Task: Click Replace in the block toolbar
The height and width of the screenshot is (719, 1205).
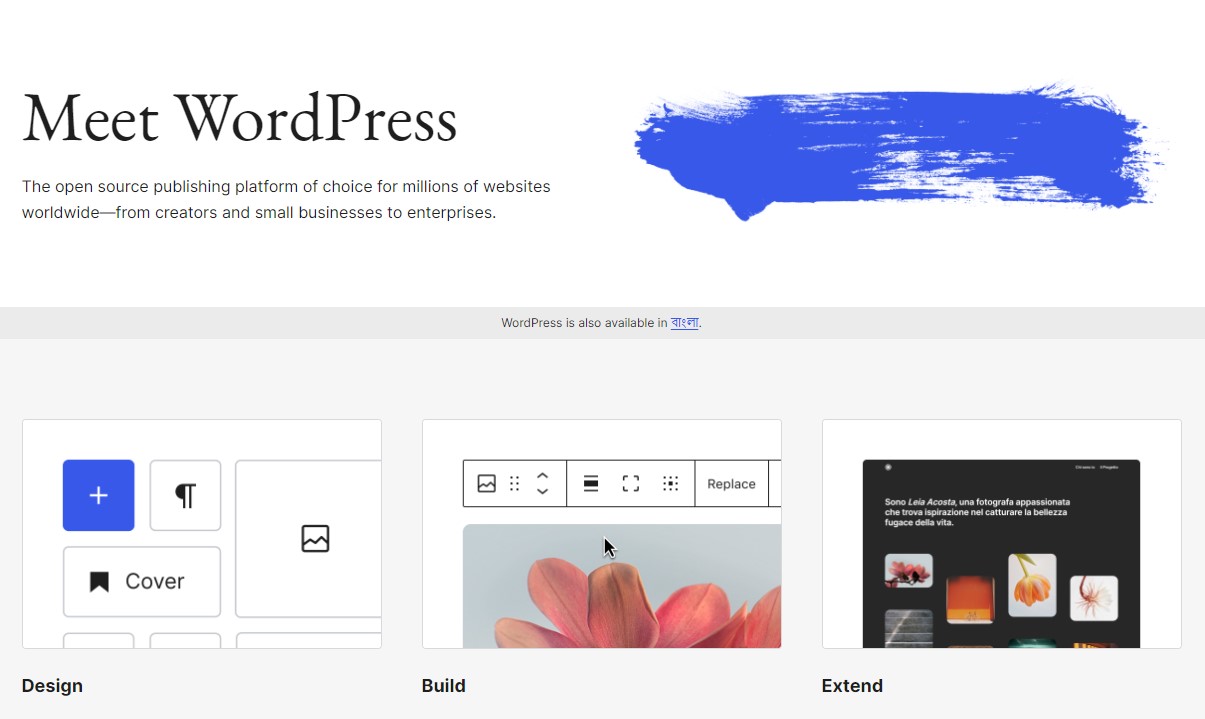Action: click(x=731, y=484)
